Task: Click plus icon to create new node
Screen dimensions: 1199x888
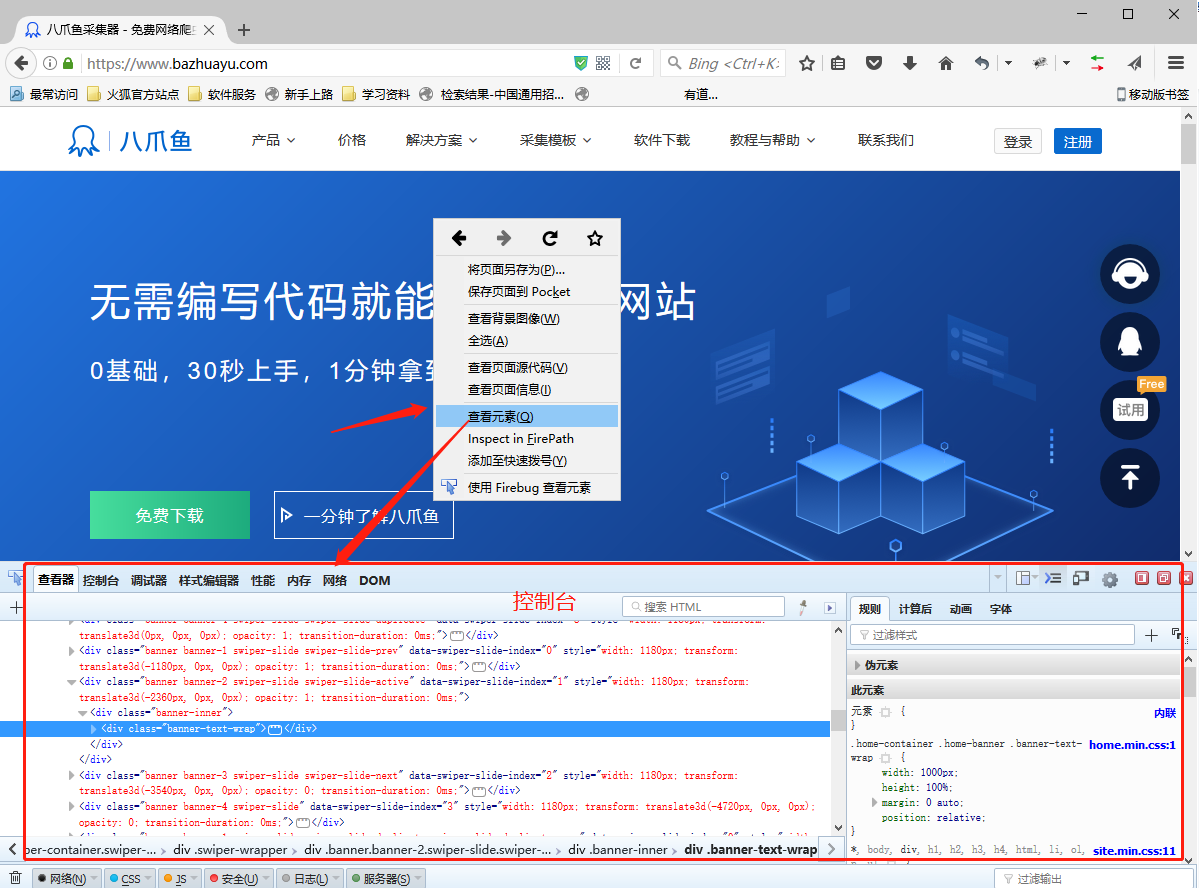Action: click(16, 608)
